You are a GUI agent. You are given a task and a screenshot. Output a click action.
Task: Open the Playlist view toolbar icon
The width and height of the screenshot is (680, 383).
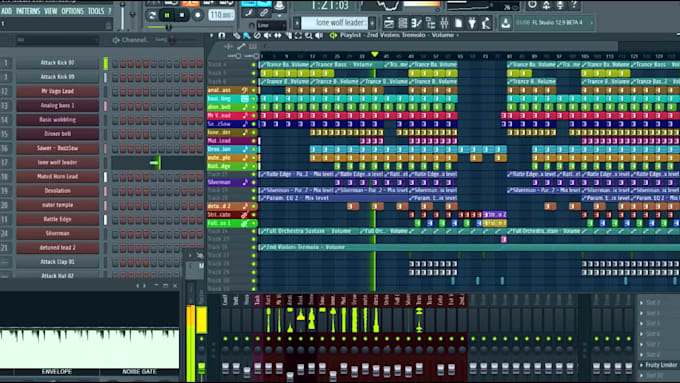(x=389, y=23)
